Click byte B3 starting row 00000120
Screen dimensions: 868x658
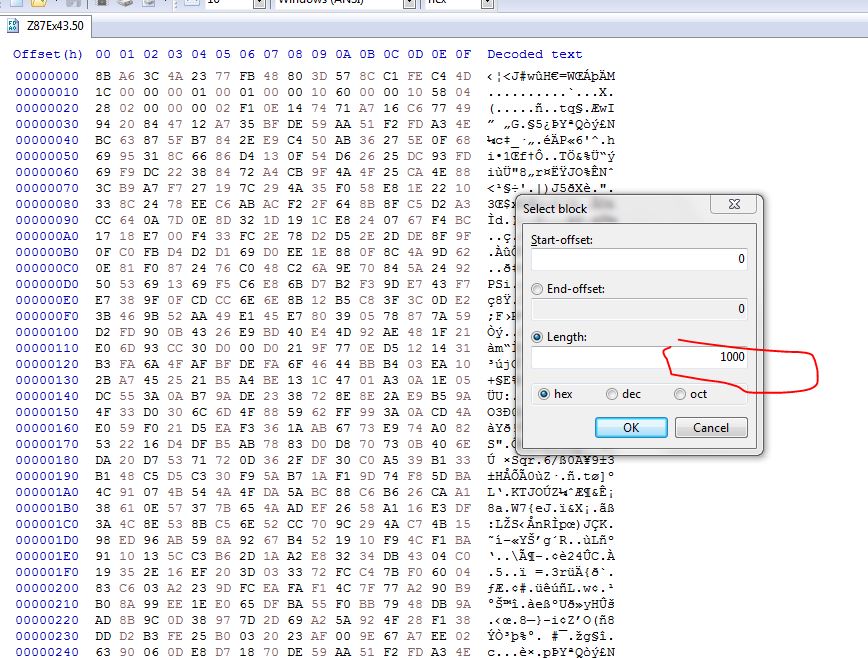(x=103, y=364)
